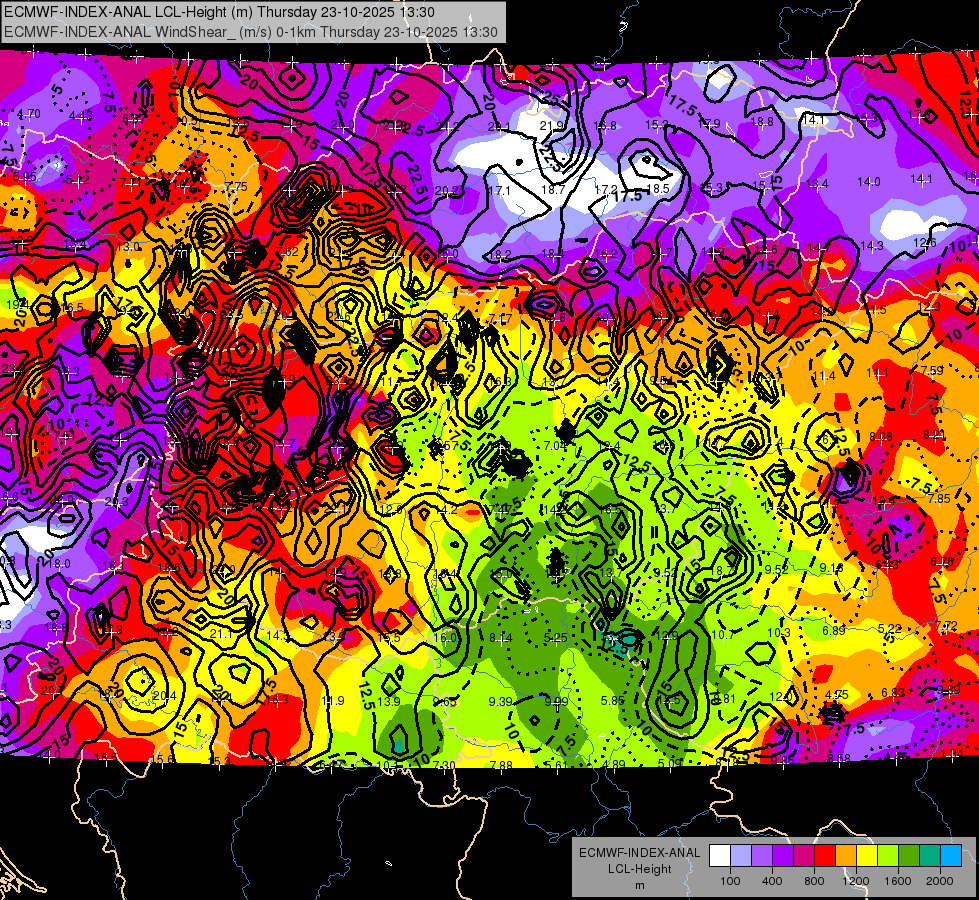The width and height of the screenshot is (979, 900).
Task: Click the 11.4 value in the orange area
Action: click(824, 375)
